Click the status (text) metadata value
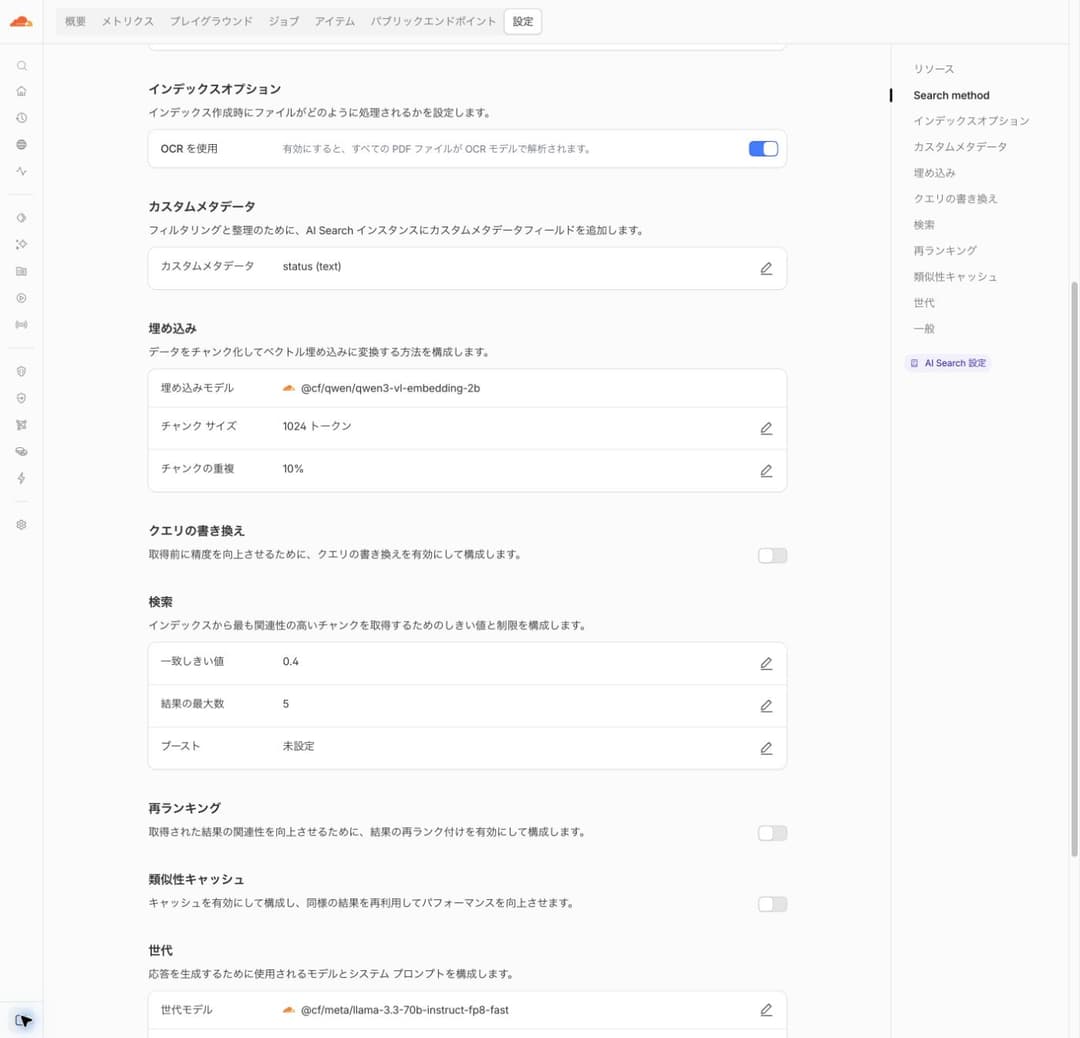 [311, 267]
